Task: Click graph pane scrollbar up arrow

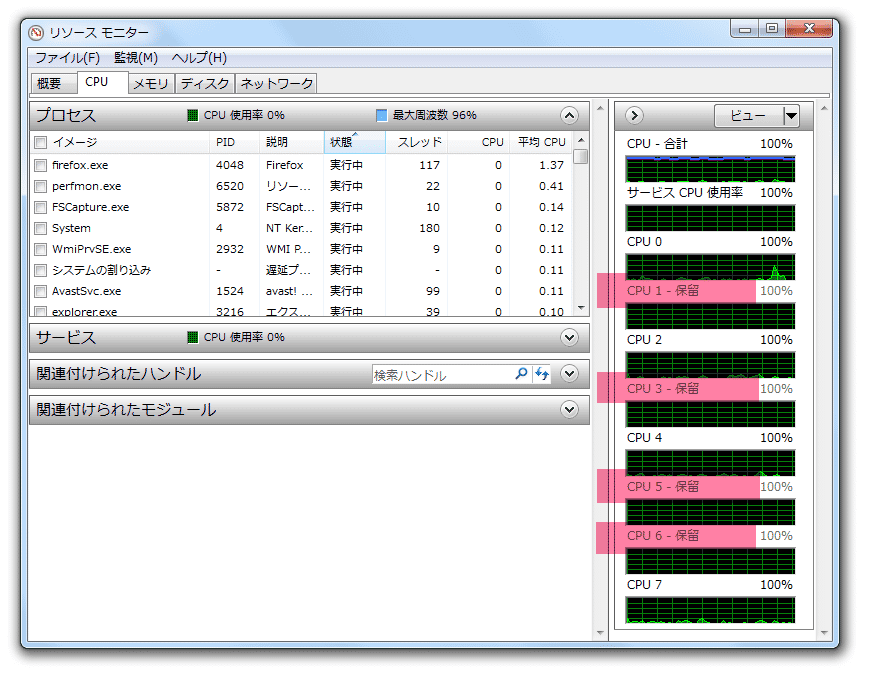Action: [824, 108]
